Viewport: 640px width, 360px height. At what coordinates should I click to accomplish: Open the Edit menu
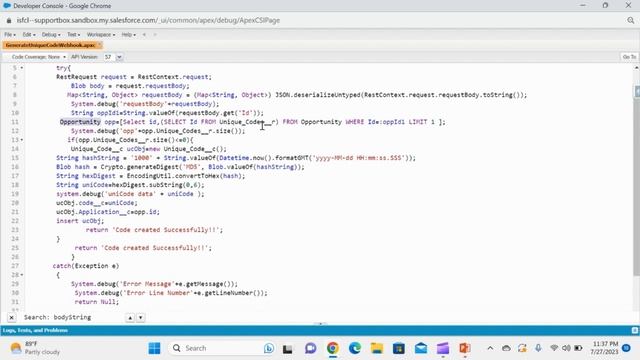(29, 35)
